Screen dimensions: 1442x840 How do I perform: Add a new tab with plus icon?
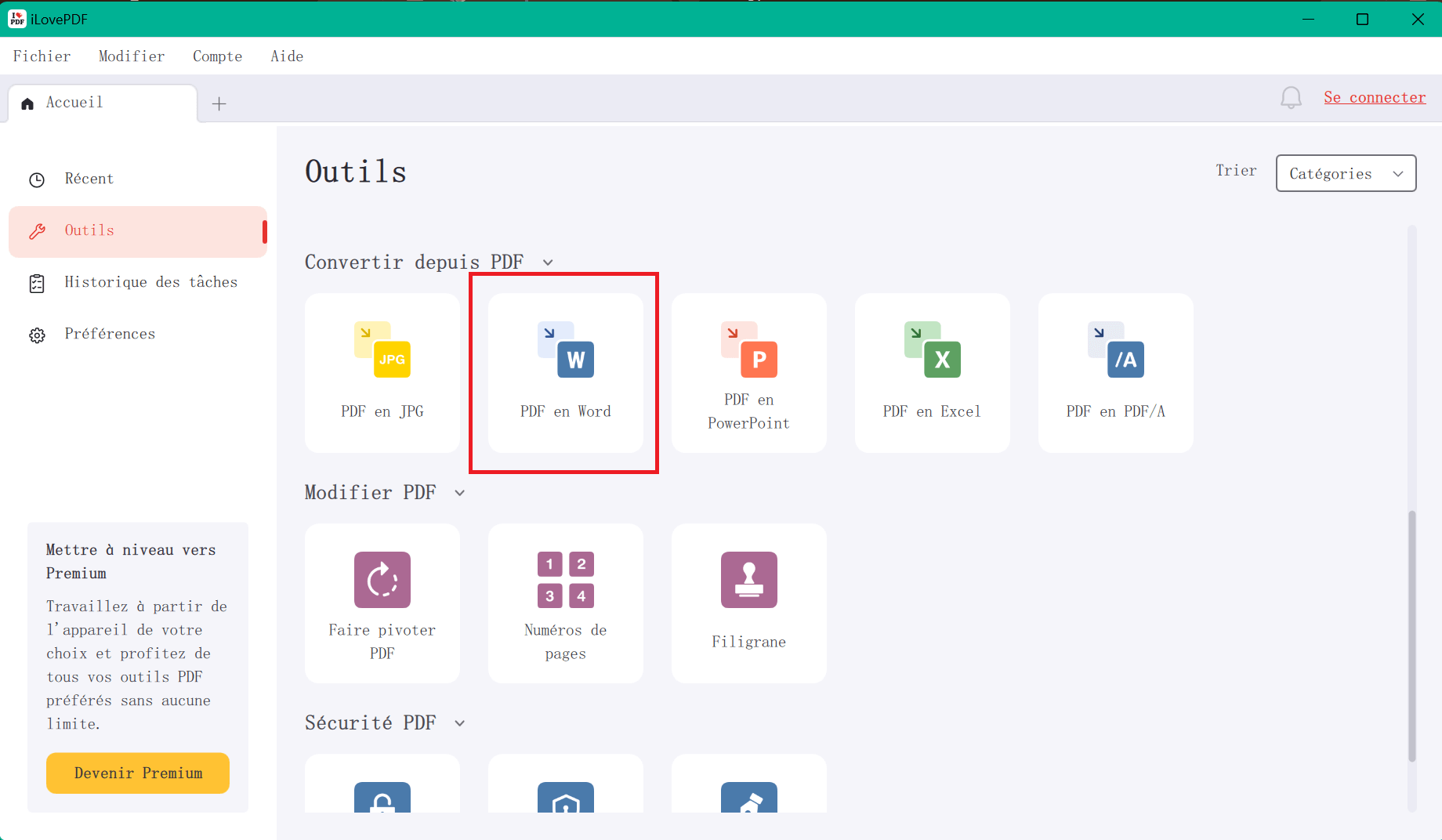[x=219, y=103]
